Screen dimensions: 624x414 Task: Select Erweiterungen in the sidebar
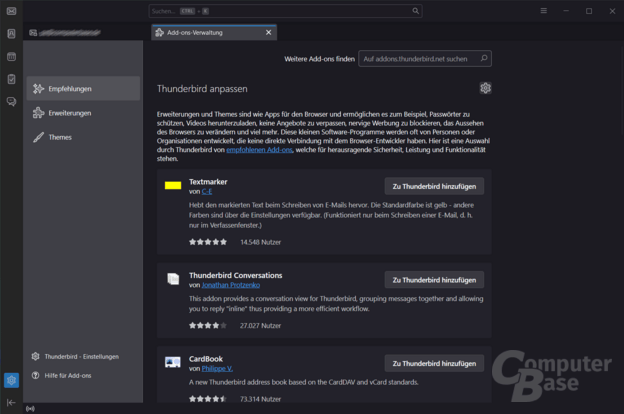(83, 113)
